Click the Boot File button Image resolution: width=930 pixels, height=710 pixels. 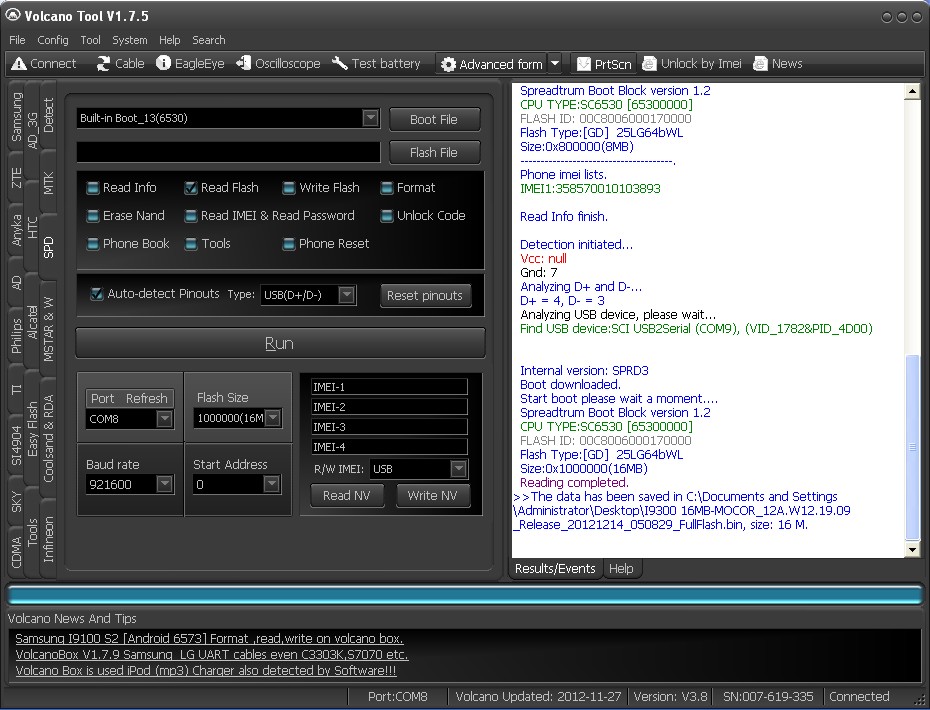(434, 119)
